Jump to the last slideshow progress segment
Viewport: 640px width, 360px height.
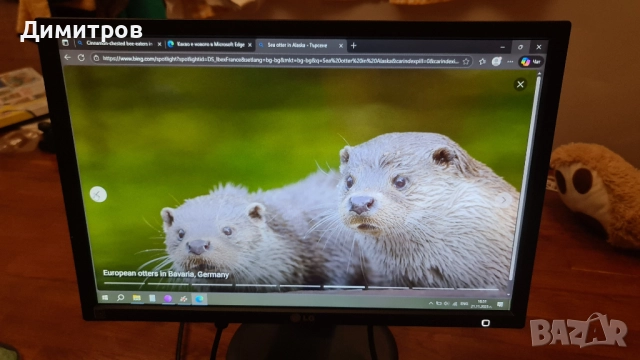(x=478, y=289)
